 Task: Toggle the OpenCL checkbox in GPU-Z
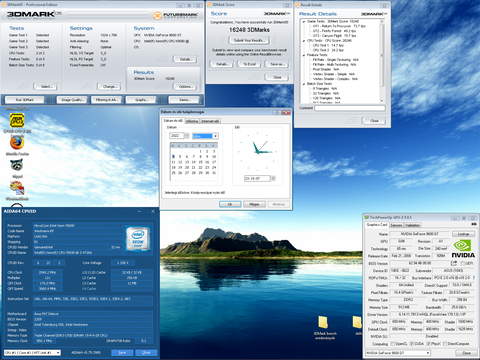click(x=393, y=344)
